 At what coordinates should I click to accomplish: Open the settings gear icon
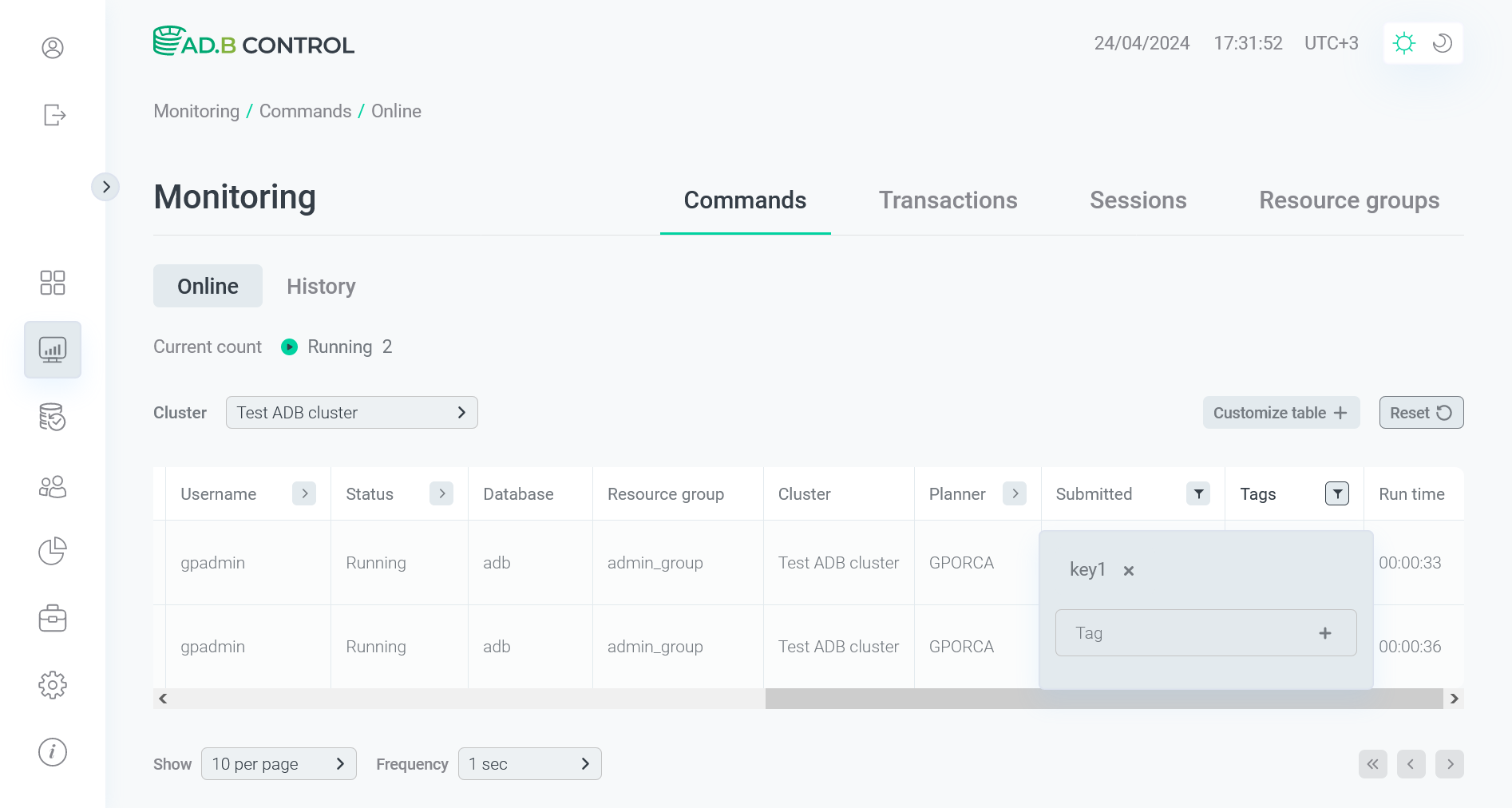[53, 685]
